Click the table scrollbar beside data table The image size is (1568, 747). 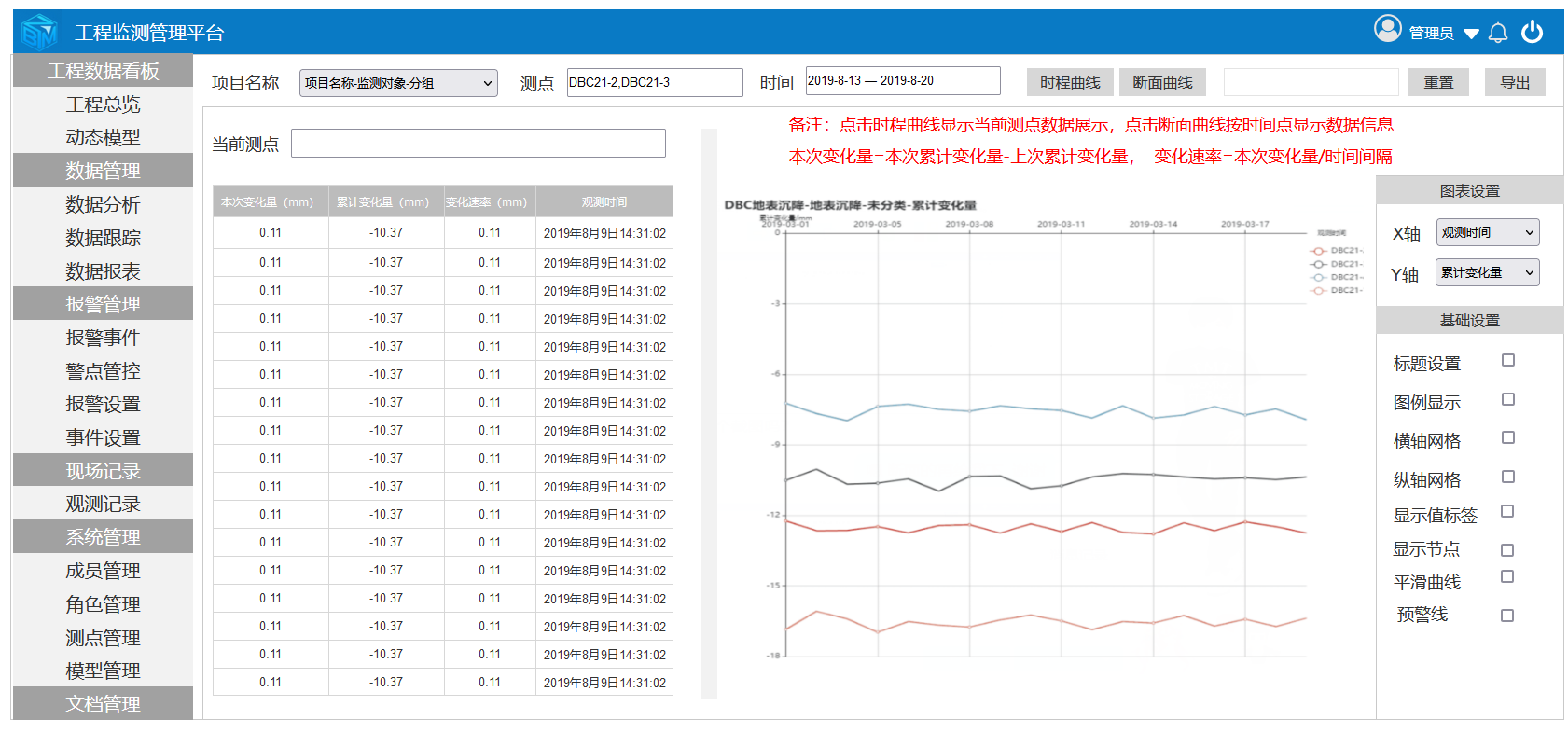point(709,413)
